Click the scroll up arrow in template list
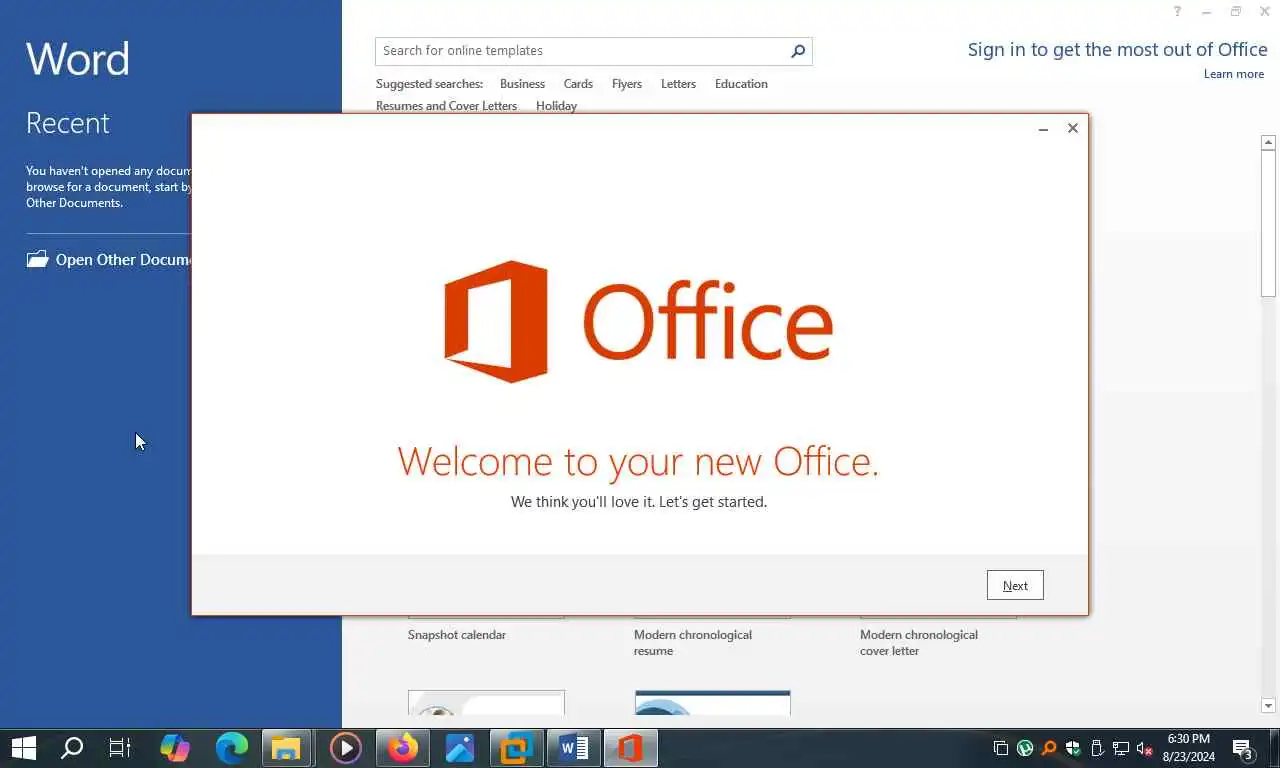Viewport: 1280px width, 768px height. click(x=1268, y=143)
